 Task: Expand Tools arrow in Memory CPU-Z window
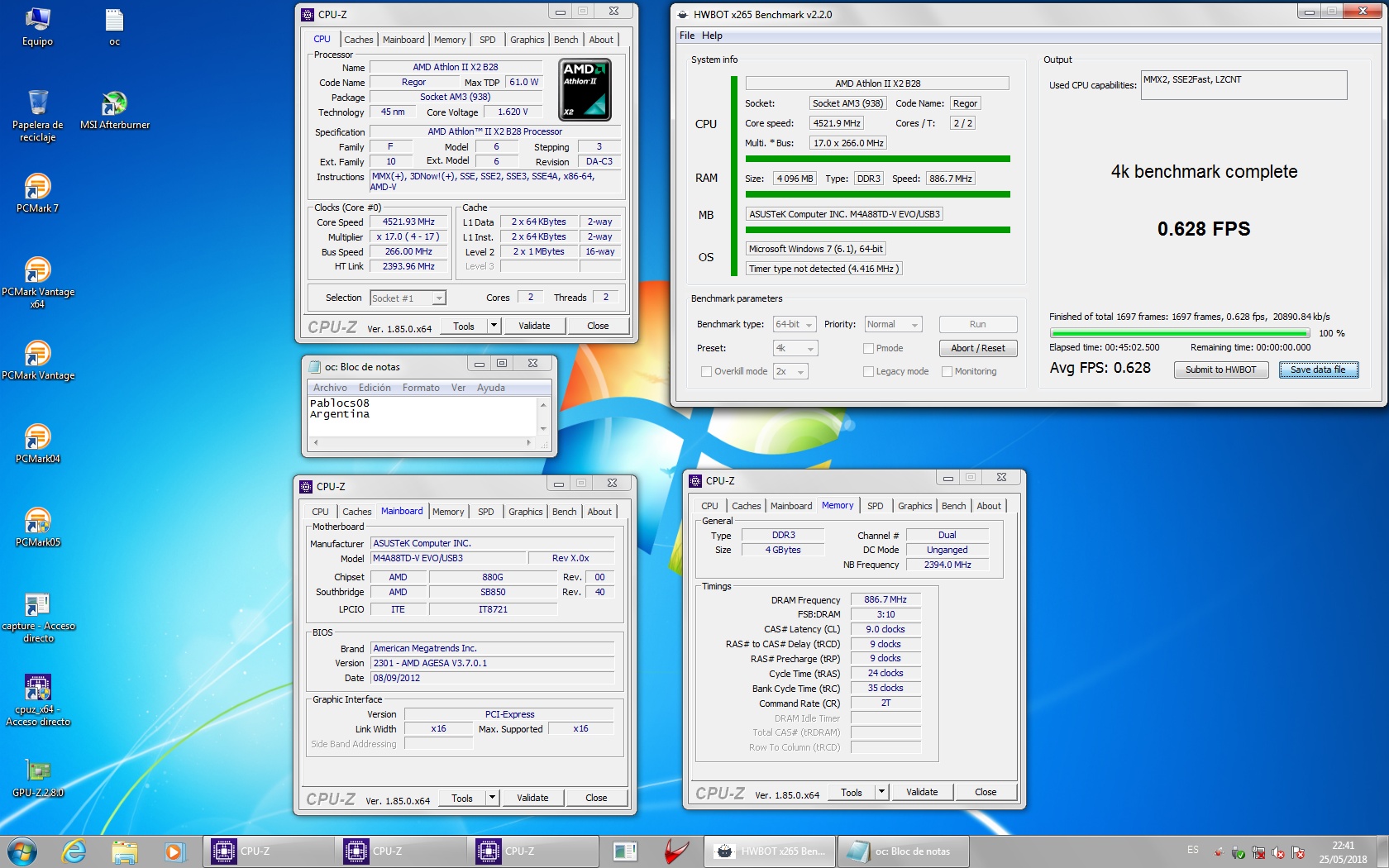(881, 792)
